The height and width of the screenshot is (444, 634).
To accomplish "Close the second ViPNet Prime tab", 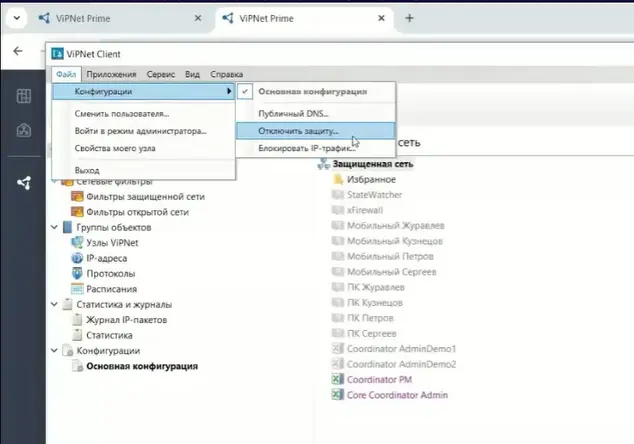I will (x=381, y=18).
